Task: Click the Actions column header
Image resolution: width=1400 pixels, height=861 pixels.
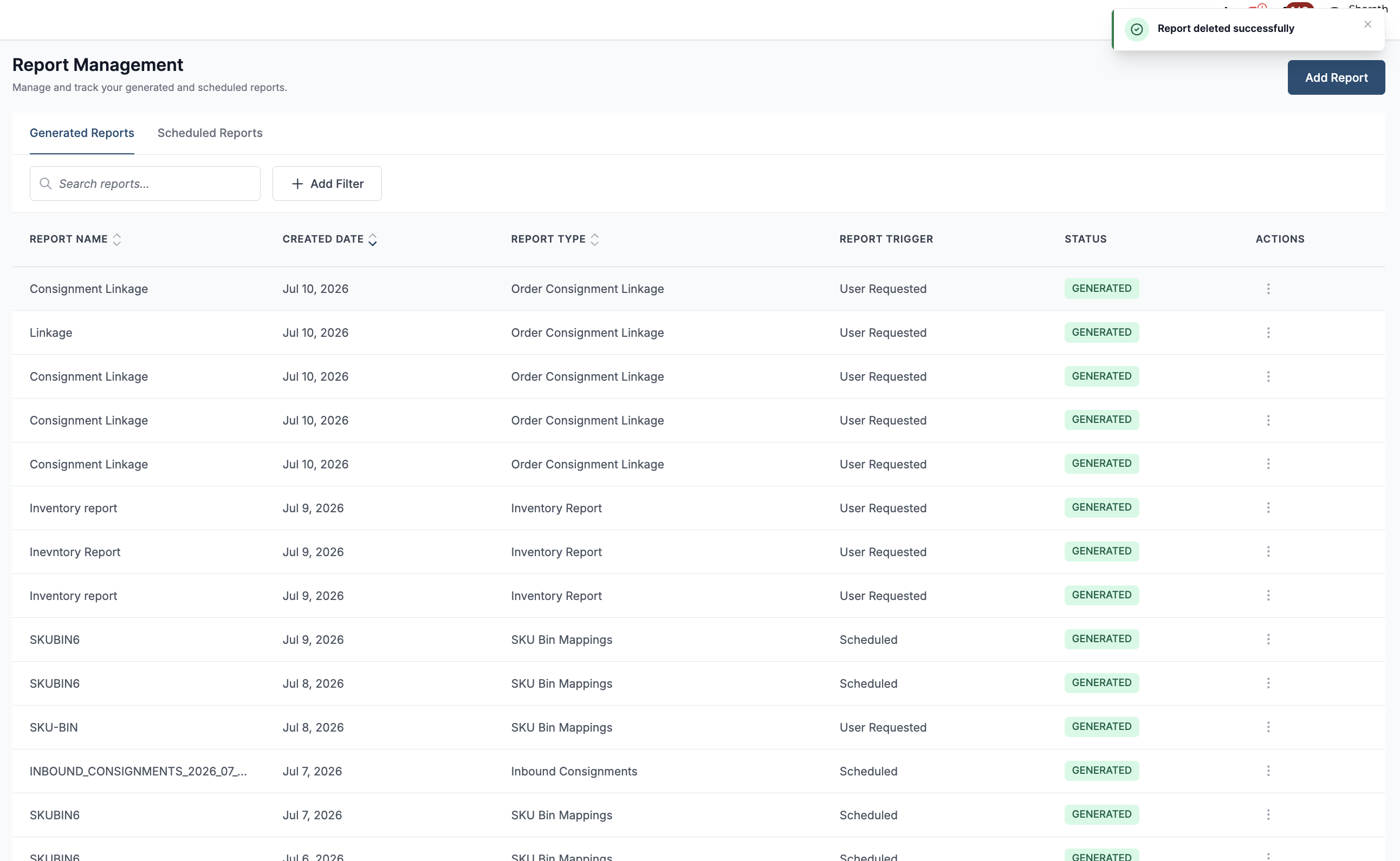Action: pyautogui.click(x=1279, y=239)
